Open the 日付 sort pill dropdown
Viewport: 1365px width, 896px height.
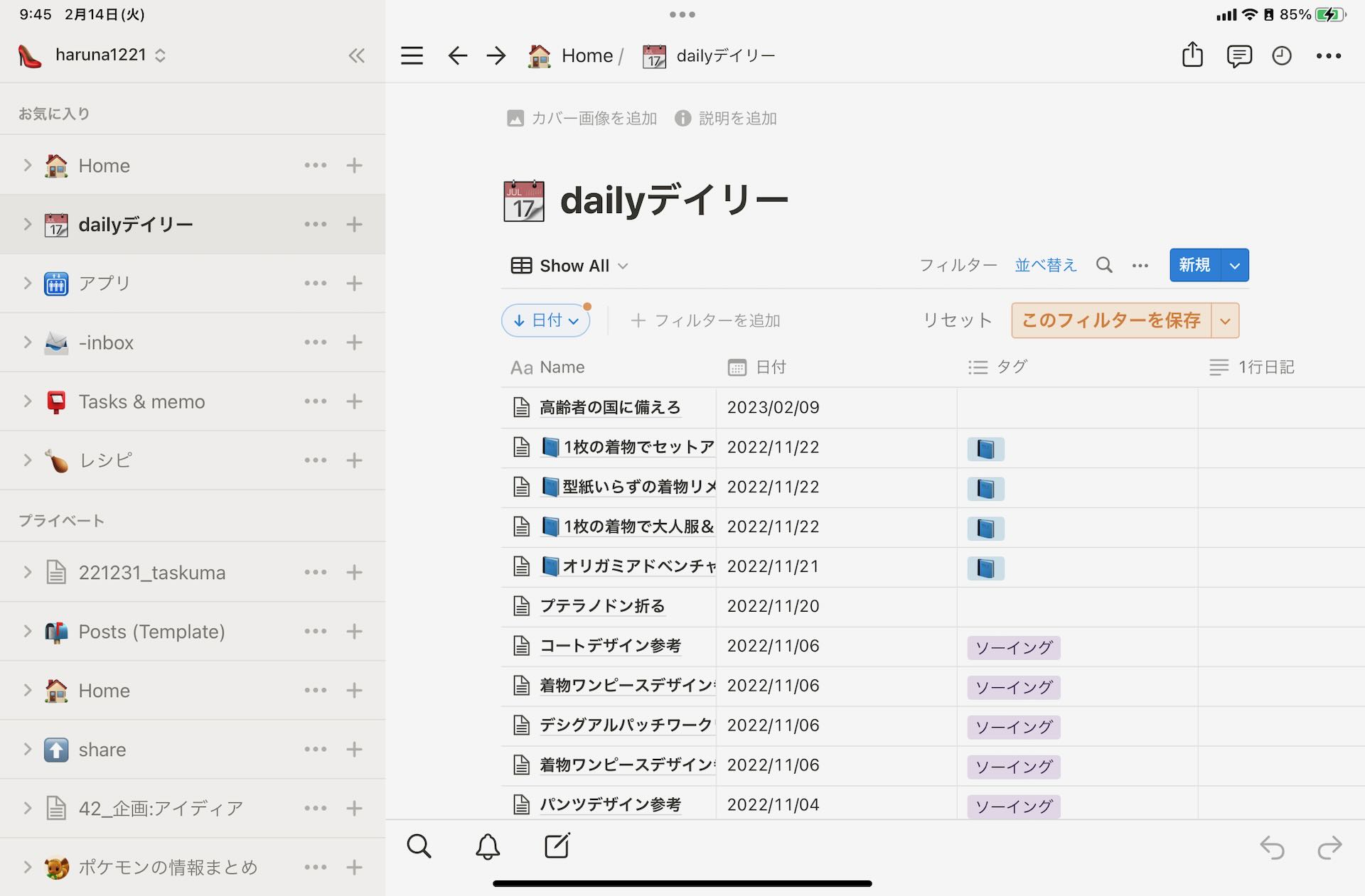click(x=546, y=320)
